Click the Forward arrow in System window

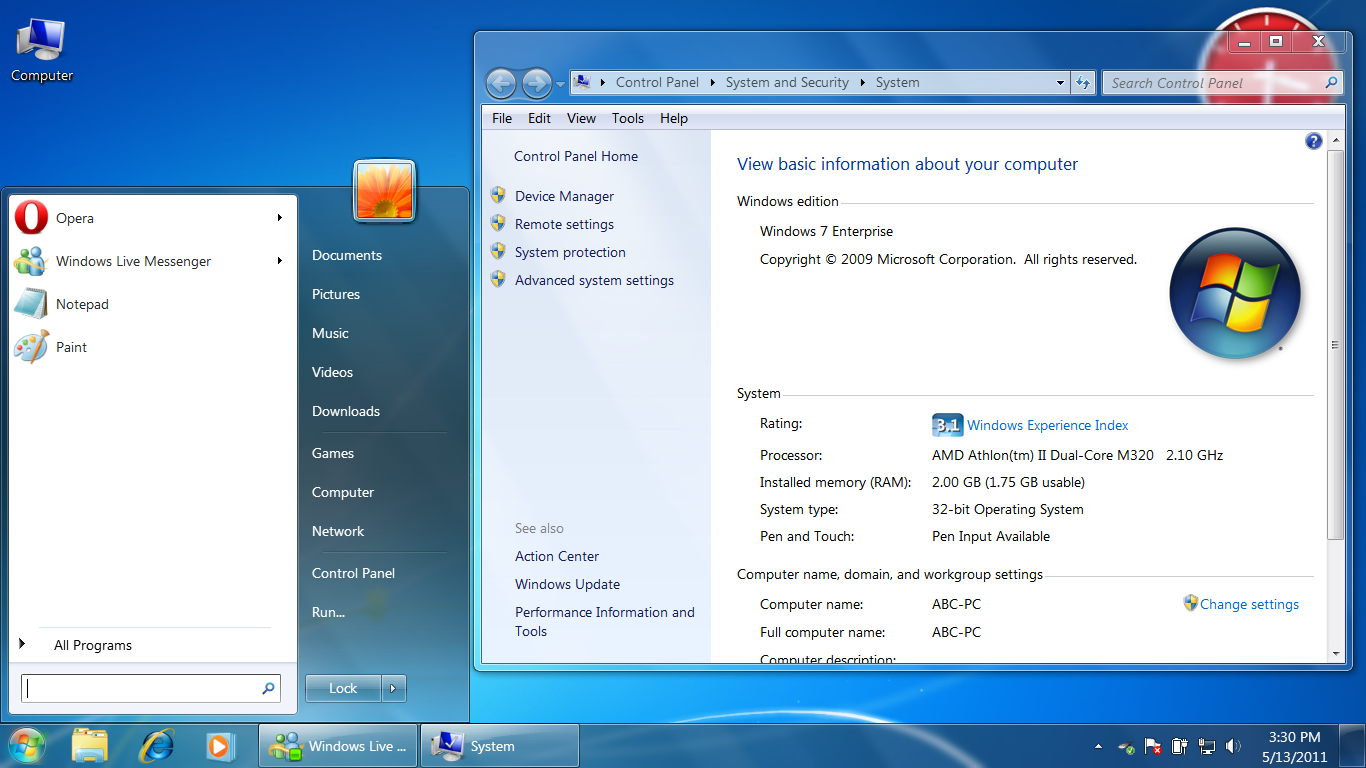(x=537, y=83)
